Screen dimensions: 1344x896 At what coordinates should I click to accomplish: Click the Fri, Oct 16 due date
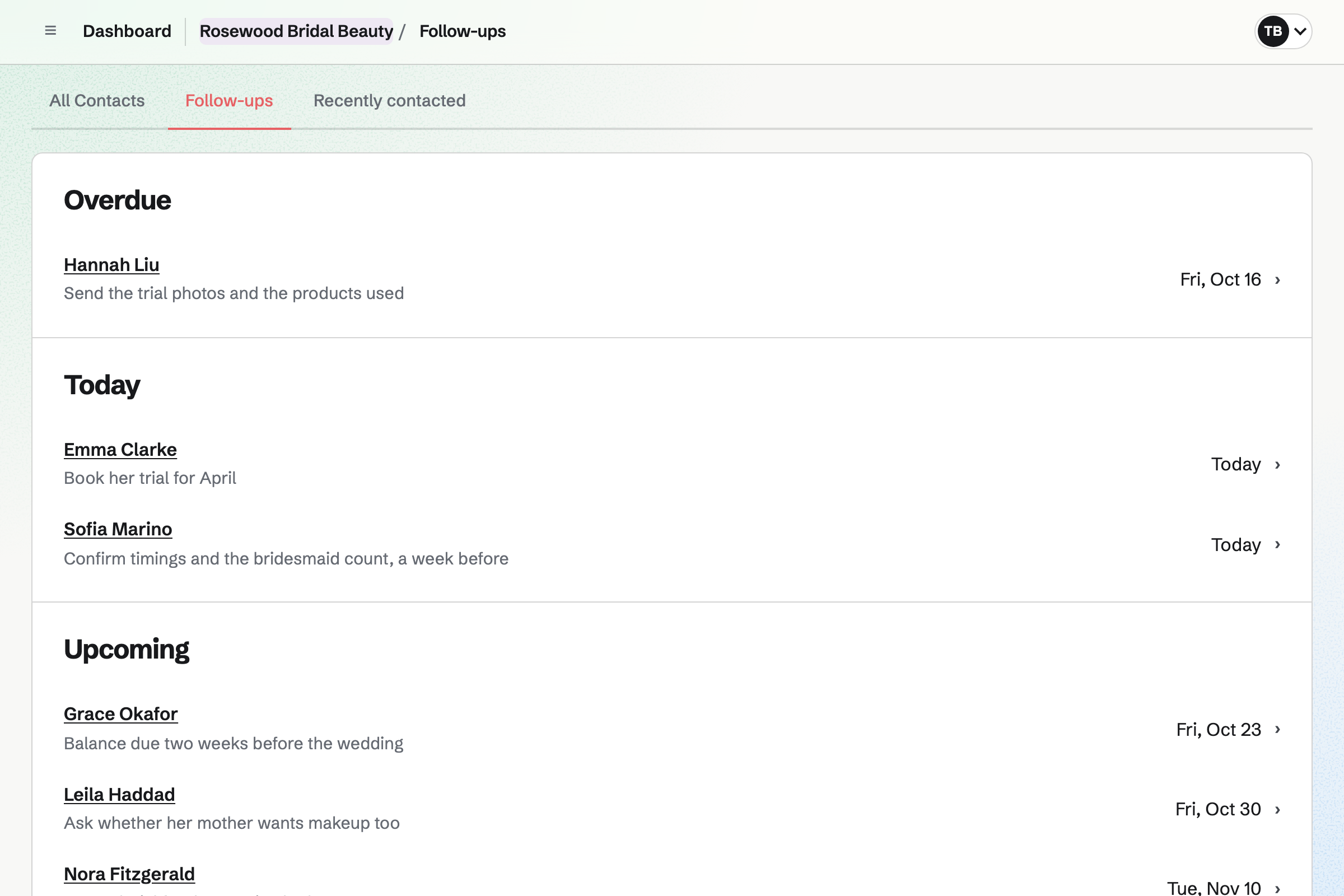pyautogui.click(x=1221, y=279)
